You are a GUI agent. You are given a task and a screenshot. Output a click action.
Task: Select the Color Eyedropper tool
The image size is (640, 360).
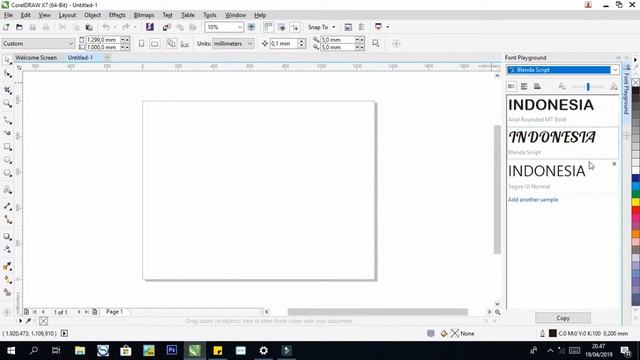point(7,266)
